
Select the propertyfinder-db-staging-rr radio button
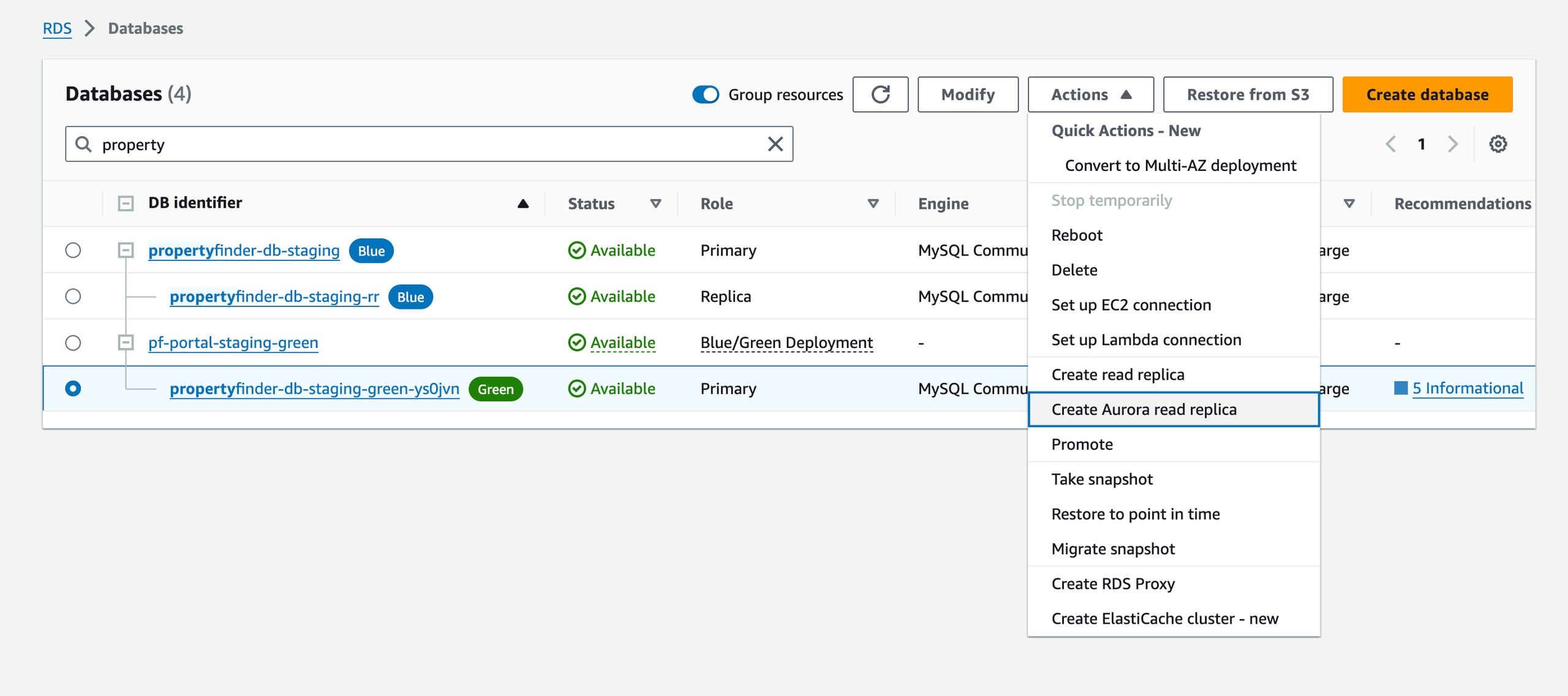tap(73, 296)
